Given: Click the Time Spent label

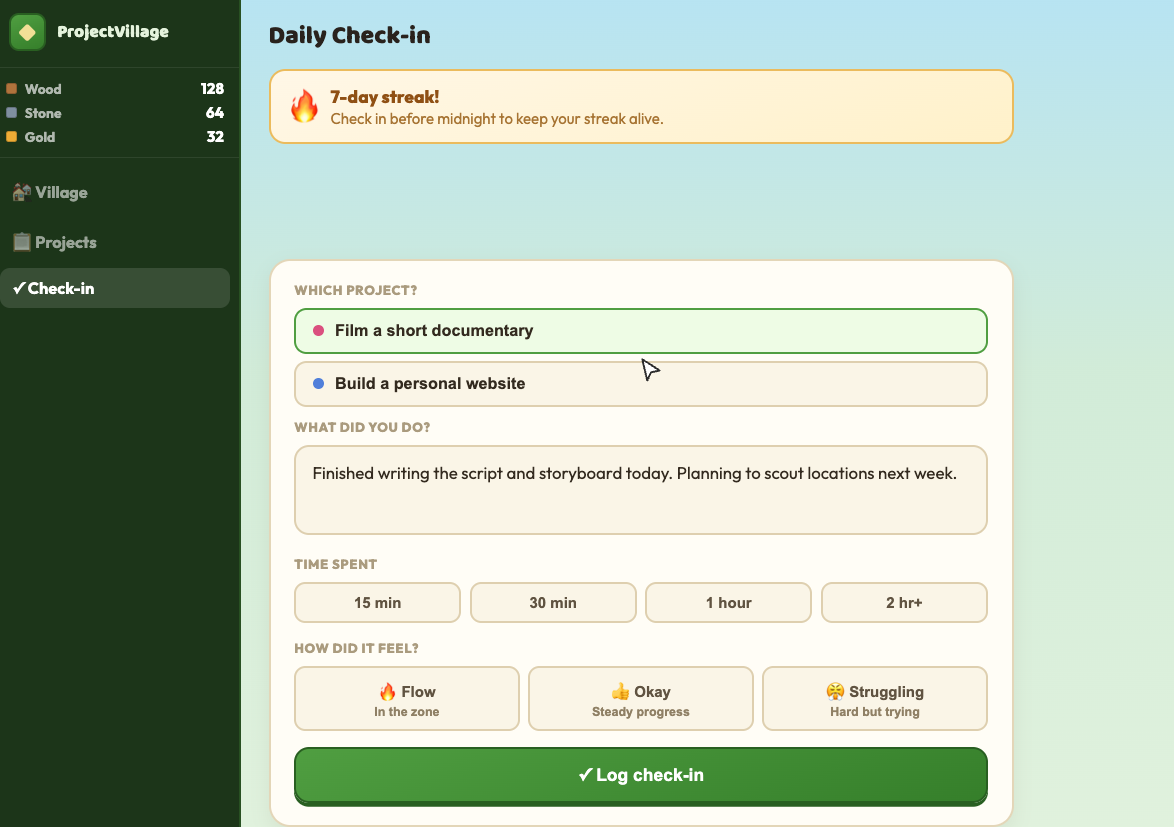Looking at the screenshot, I should (335, 564).
